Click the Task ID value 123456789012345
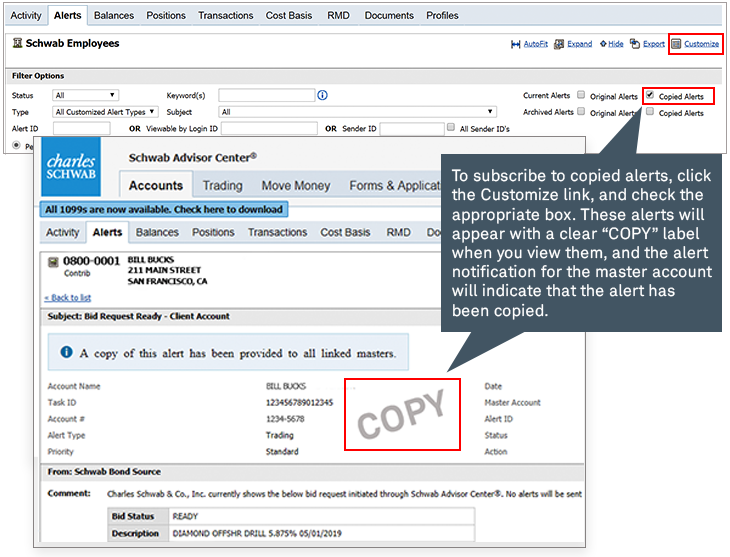 point(299,402)
